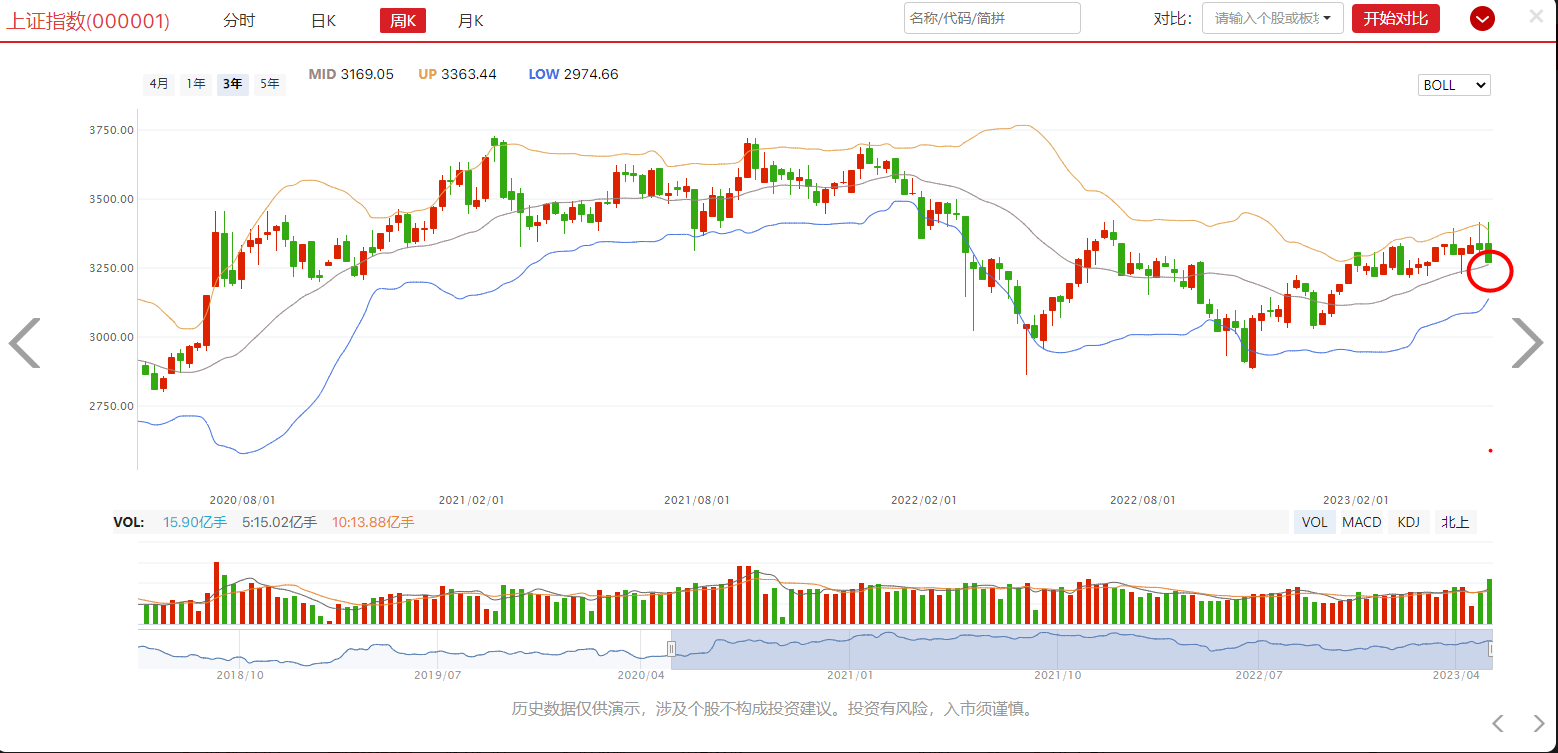Show the KDJ sub-chart indicator
Viewport: 1558px width, 753px height.
click(1408, 522)
